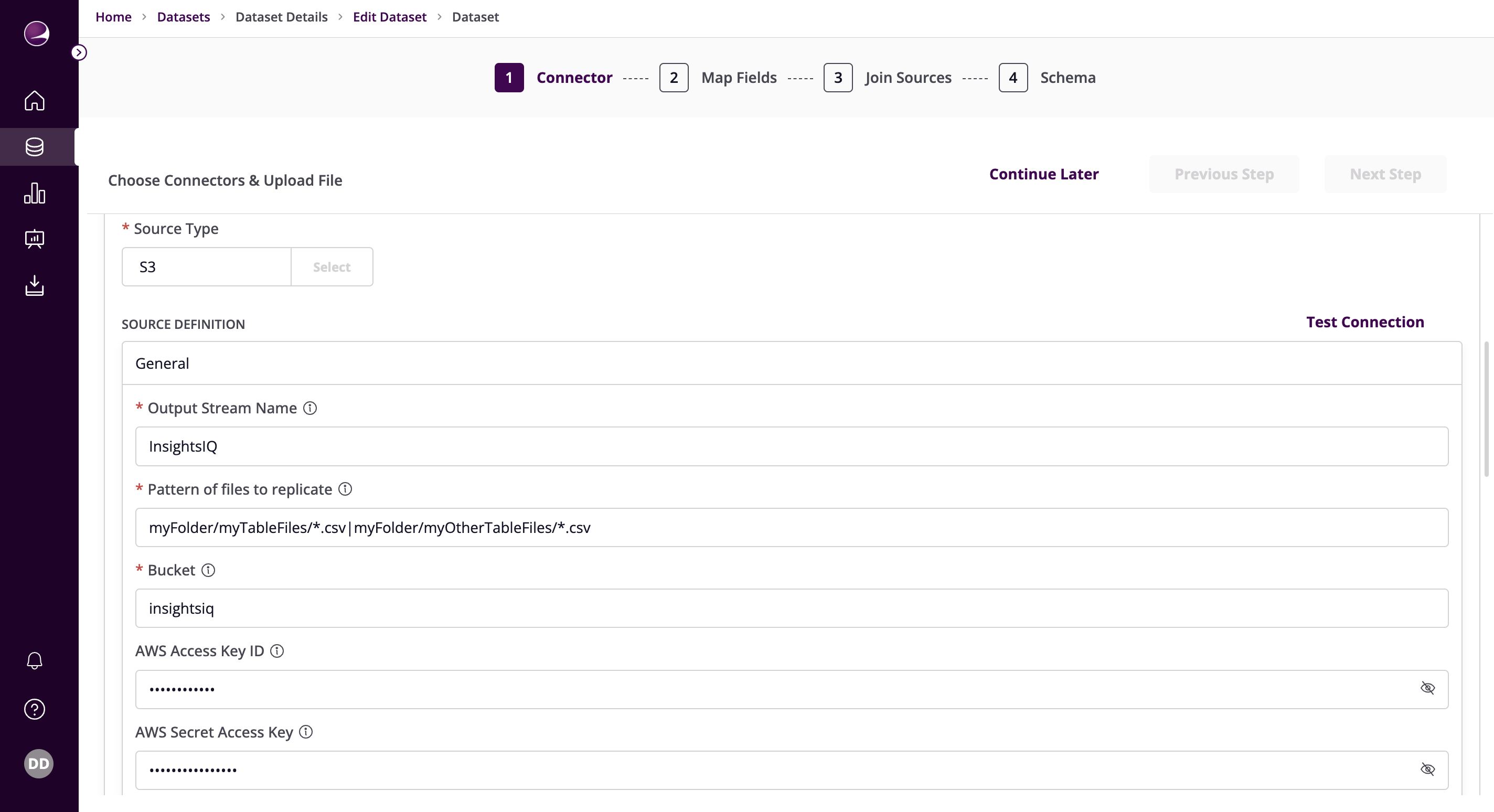Screen dimensions: 1494x812
Task: Click the Pattern of files input field
Action: 791,528
